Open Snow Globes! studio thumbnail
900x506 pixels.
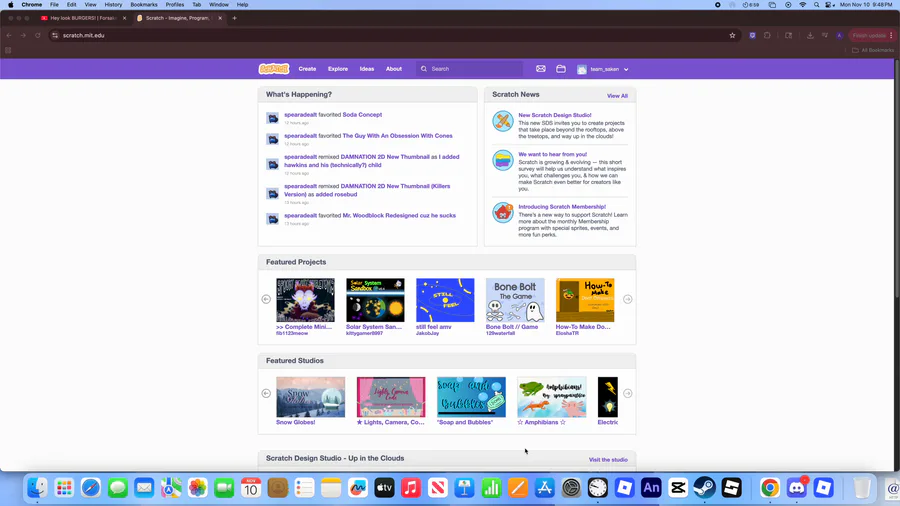[311, 397]
